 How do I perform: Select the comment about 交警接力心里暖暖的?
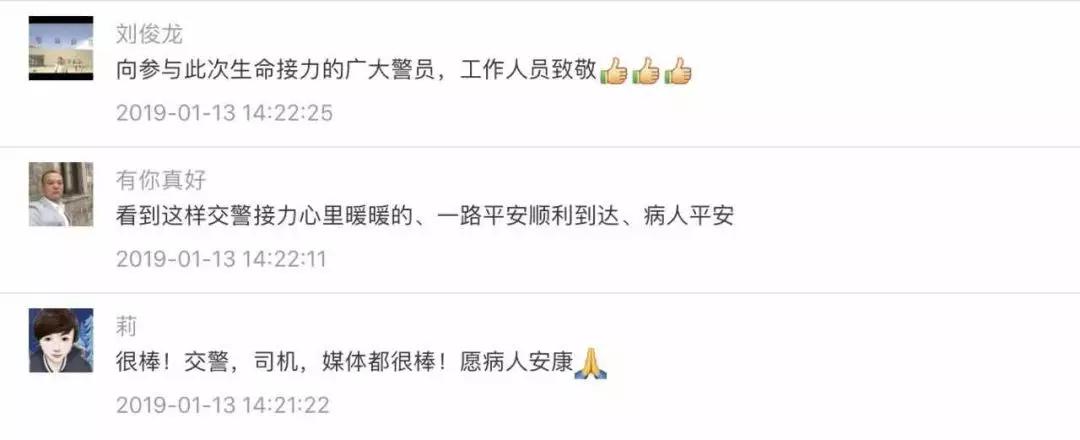pos(425,217)
